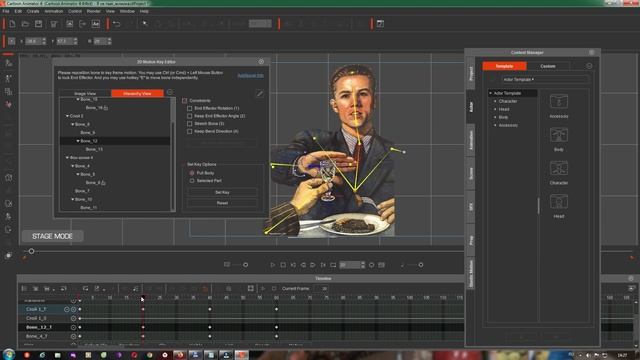Screen dimensions: 640x360
Task: Collapse the Bone_10 tree node
Action: click(x=73, y=199)
